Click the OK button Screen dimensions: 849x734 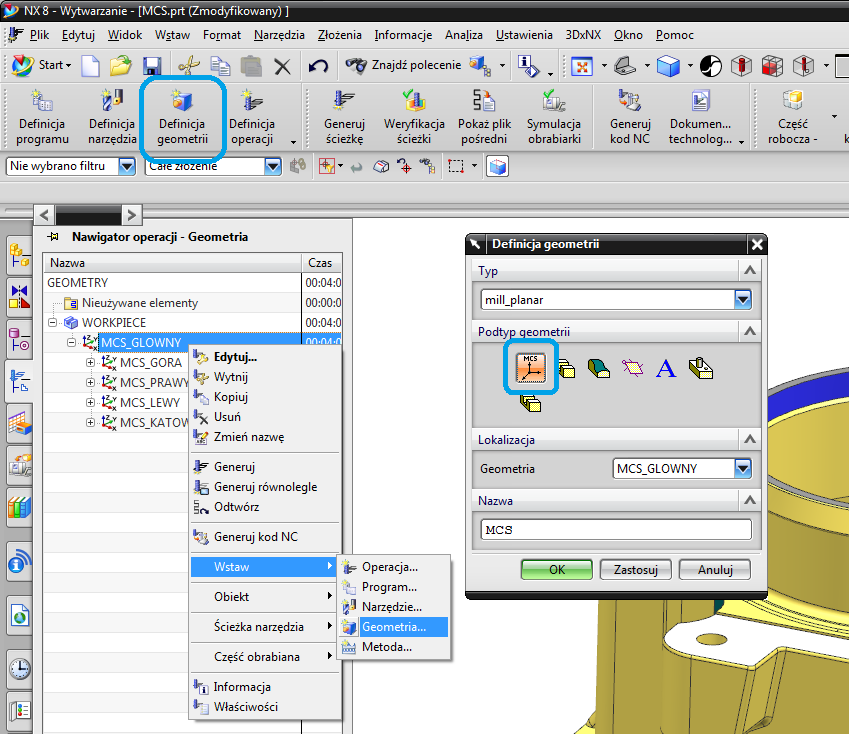(x=557, y=569)
